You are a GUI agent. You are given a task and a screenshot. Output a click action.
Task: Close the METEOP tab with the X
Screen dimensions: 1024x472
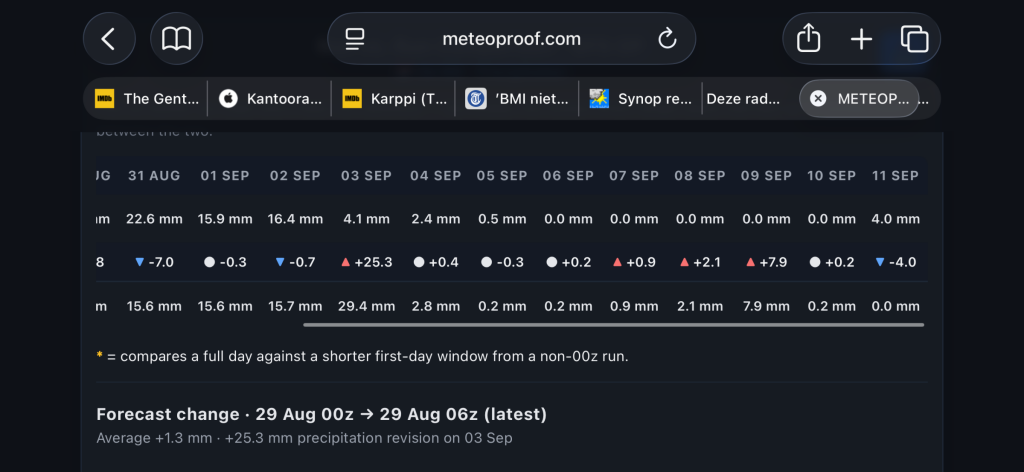tap(818, 99)
